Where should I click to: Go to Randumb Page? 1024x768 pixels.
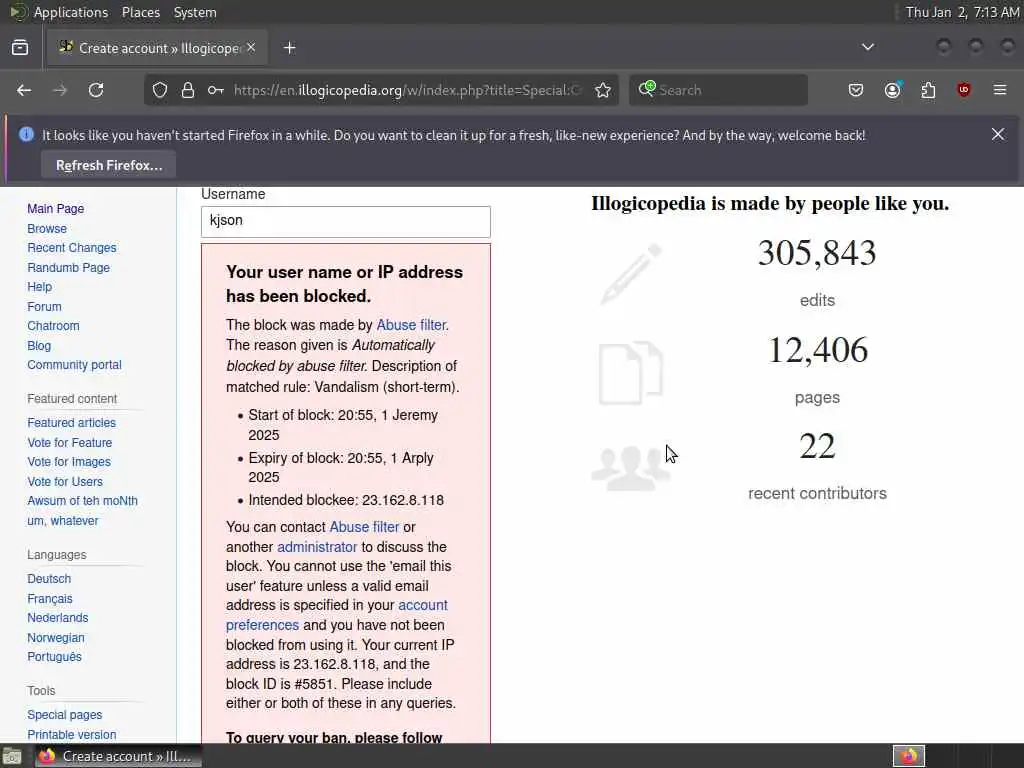[69, 268]
